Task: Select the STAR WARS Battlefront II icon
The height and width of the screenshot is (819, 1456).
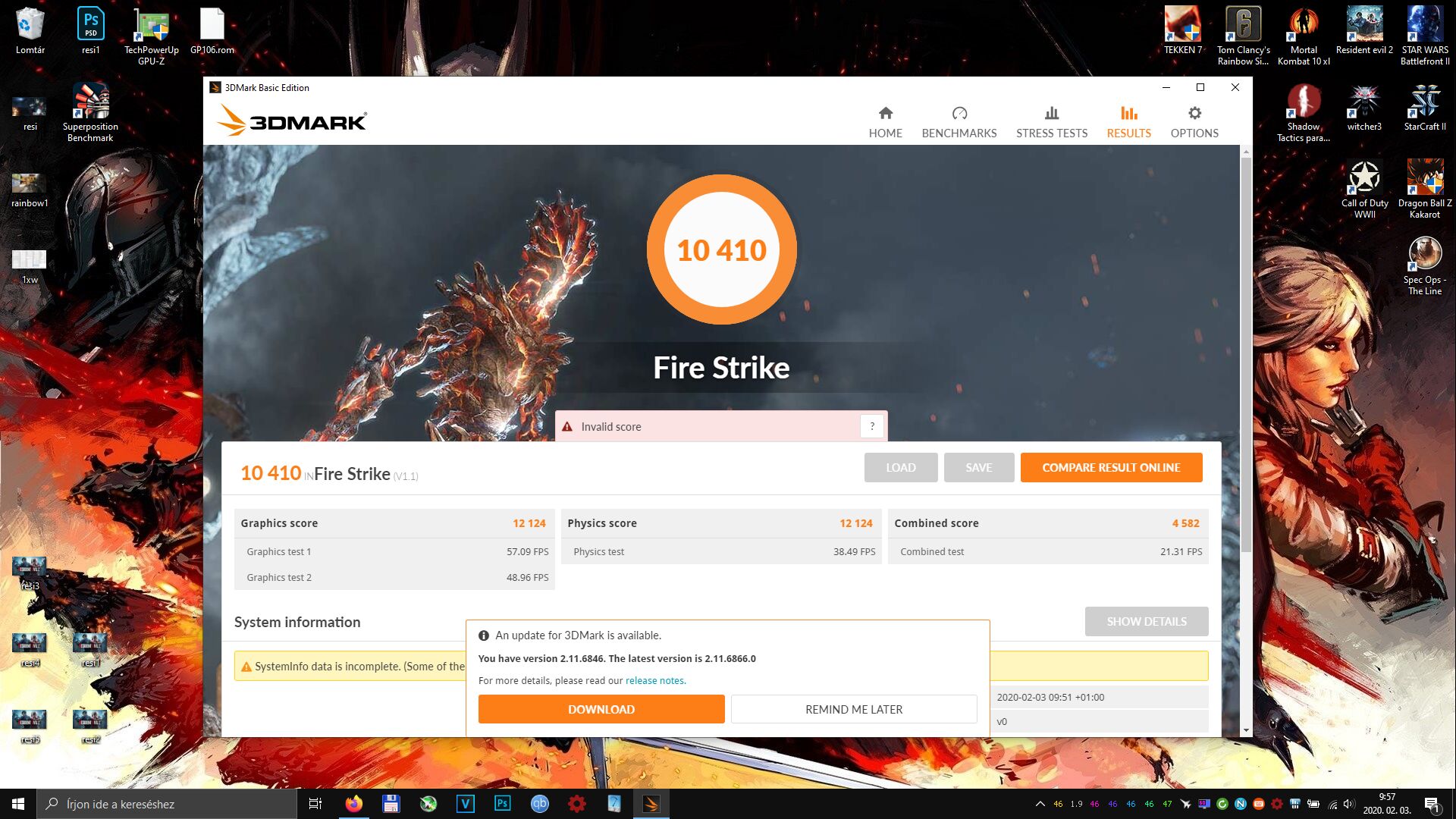Action: [1425, 36]
